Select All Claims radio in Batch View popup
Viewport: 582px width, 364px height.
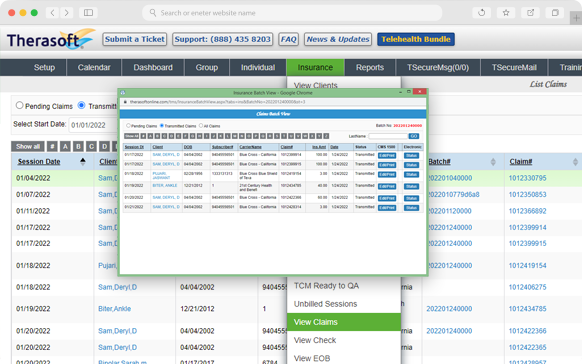tap(201, 126)
